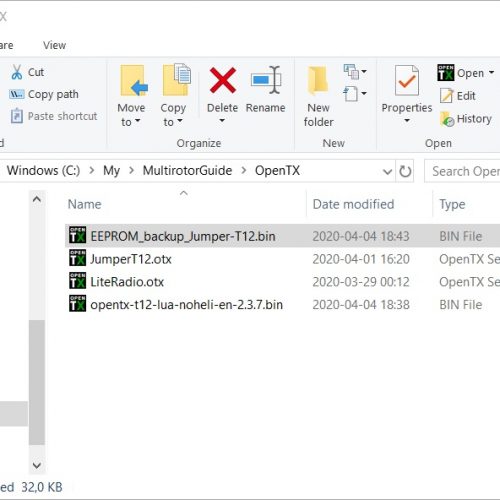Sort by the Date modified column header
This screenshot has width=500, height=500.
353,204
